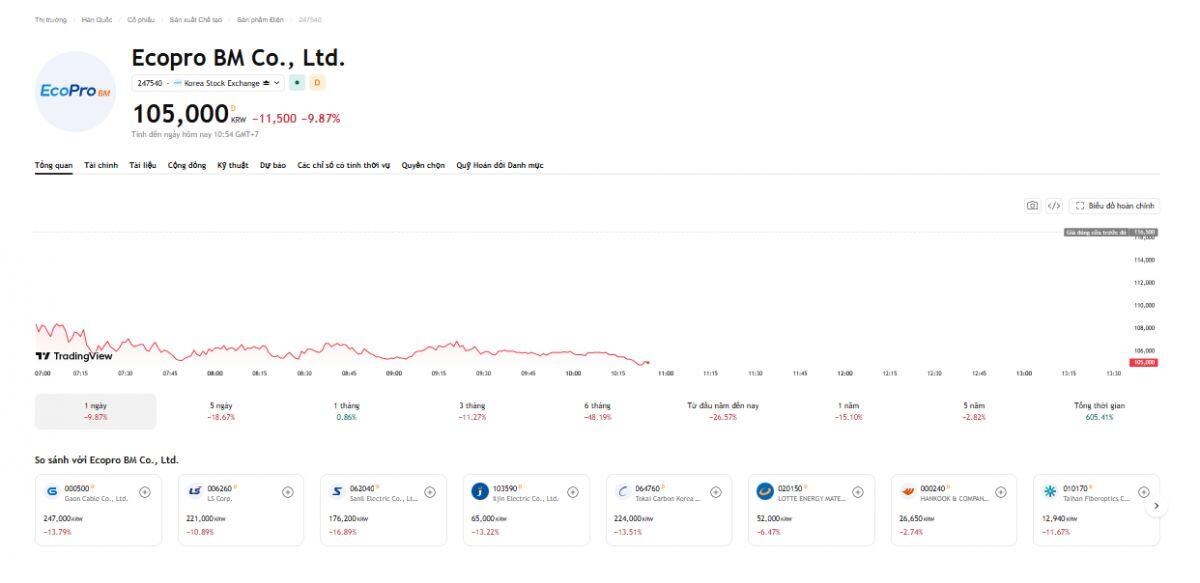Add Gaon Cable 000500 with its plus icon
1200x583 pixels.
pos(145,492)
